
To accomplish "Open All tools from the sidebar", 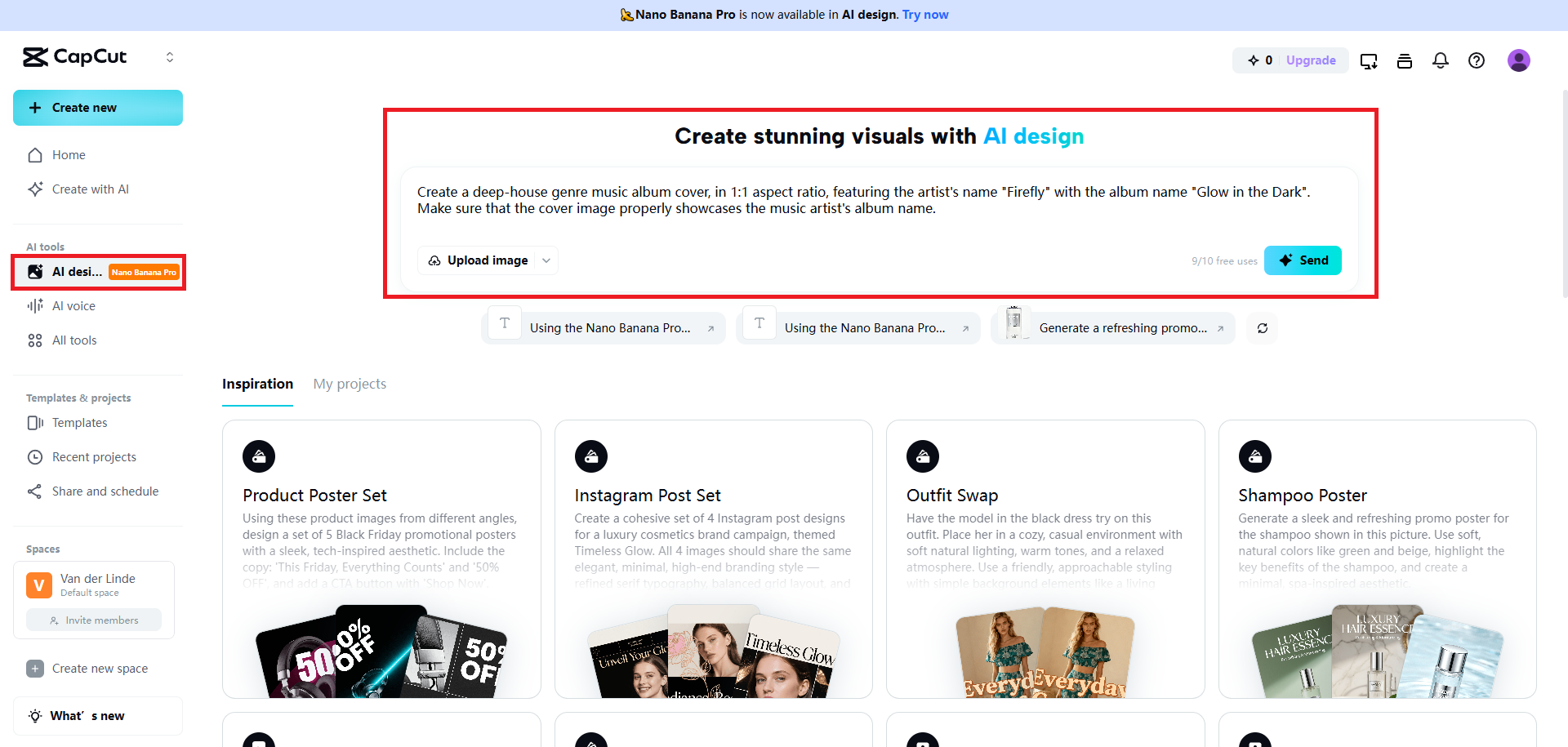I will (74, 340).
